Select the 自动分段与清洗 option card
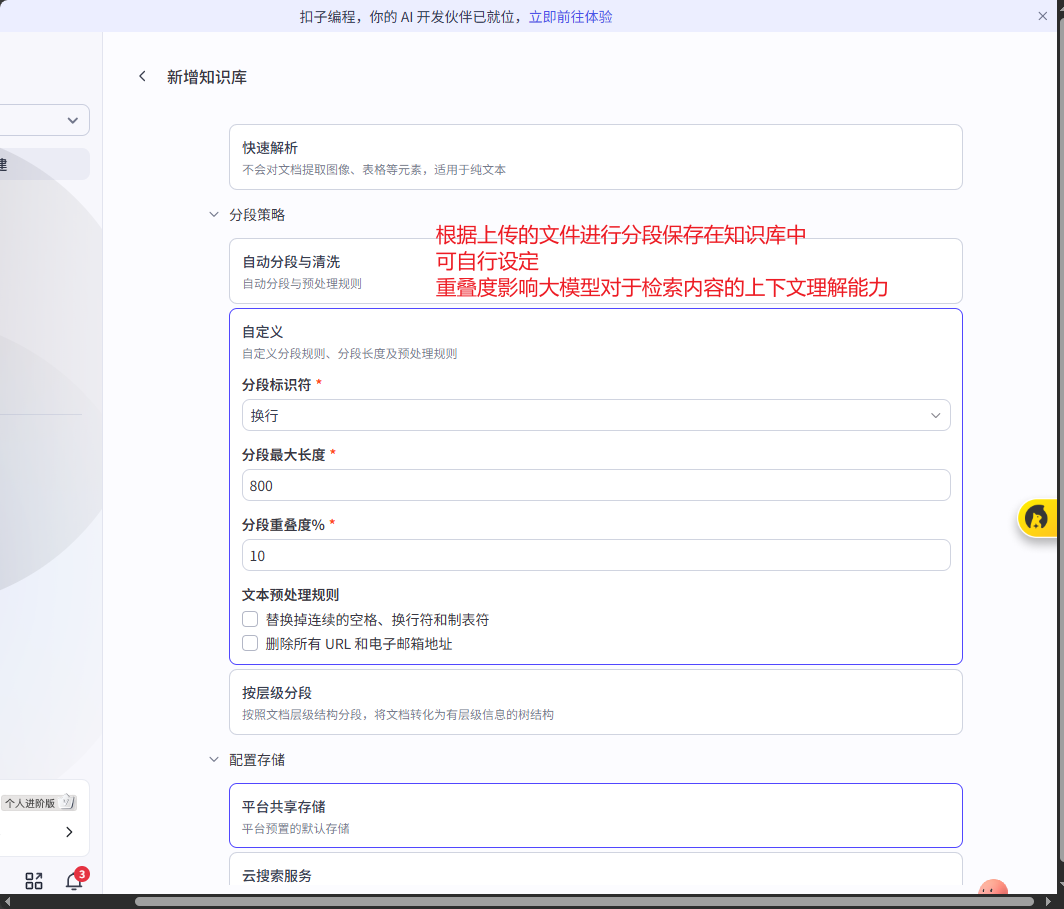This screenshot has width=1064, height=909. click(x=595, y=271)
